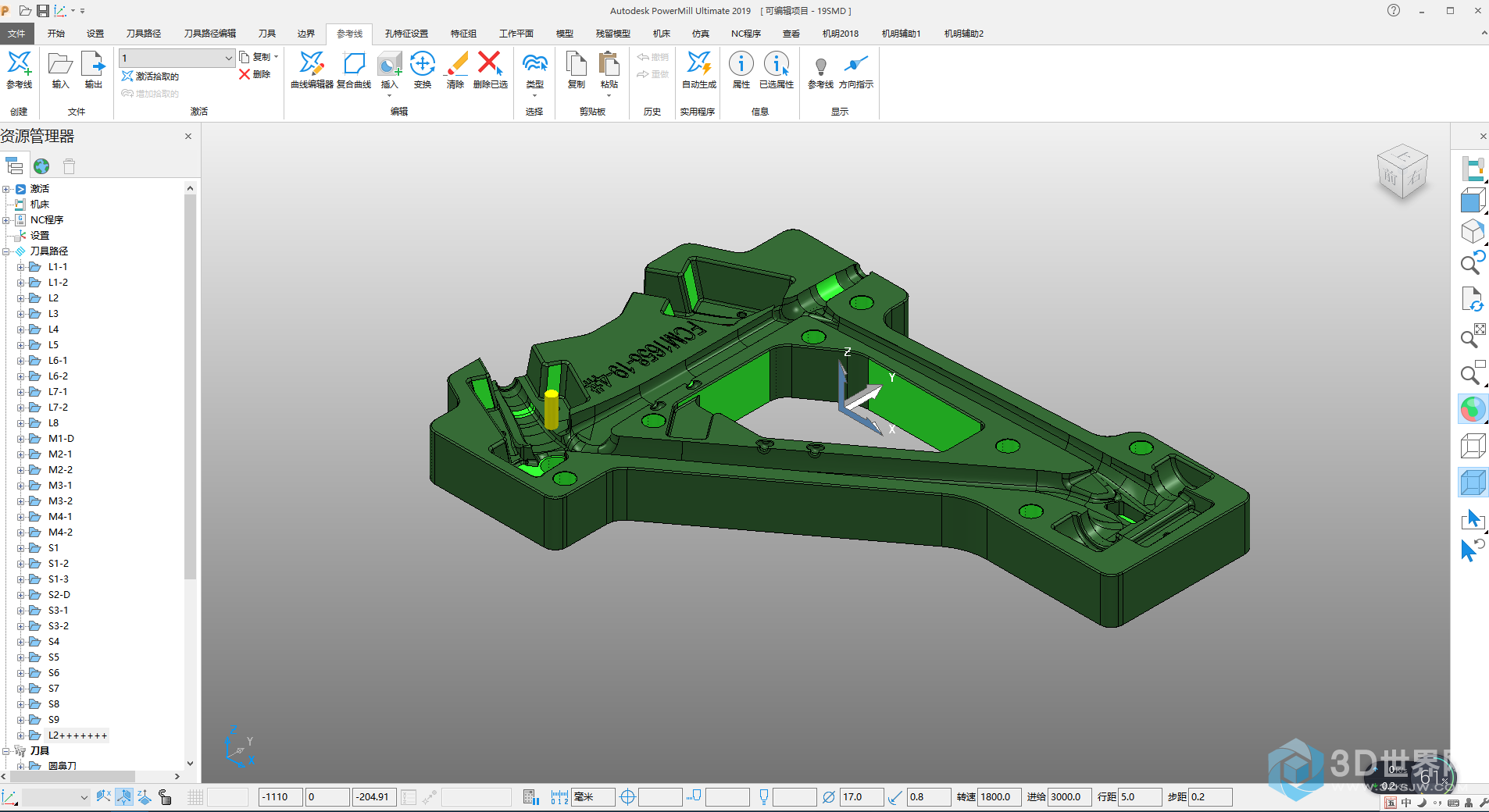The height and width of the screenshot is (812, 1489).
Task: Select the 设置 tree item
Action: (x=39, y=236)
